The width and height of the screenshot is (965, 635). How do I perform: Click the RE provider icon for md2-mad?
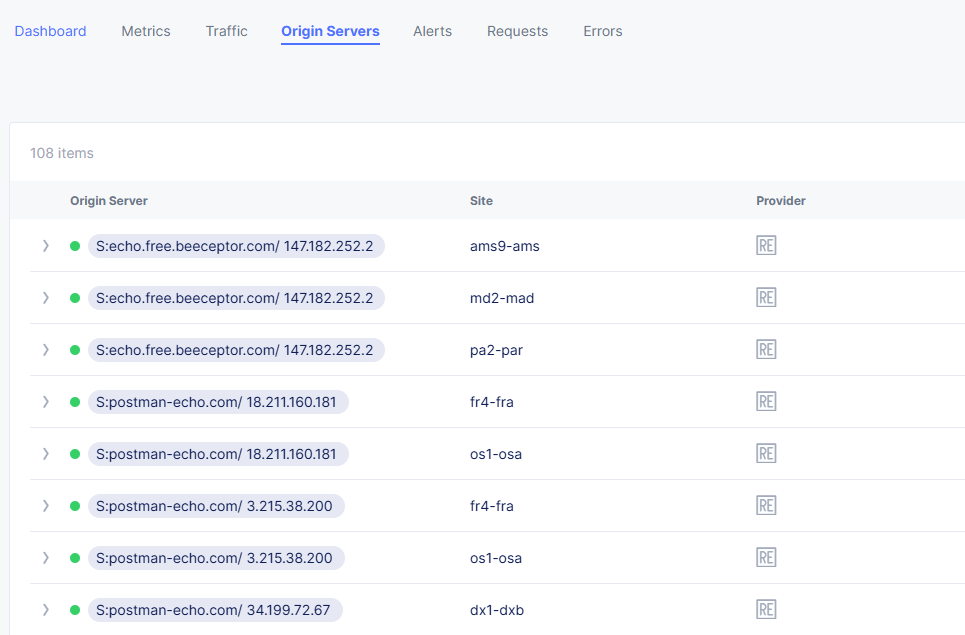766,297
